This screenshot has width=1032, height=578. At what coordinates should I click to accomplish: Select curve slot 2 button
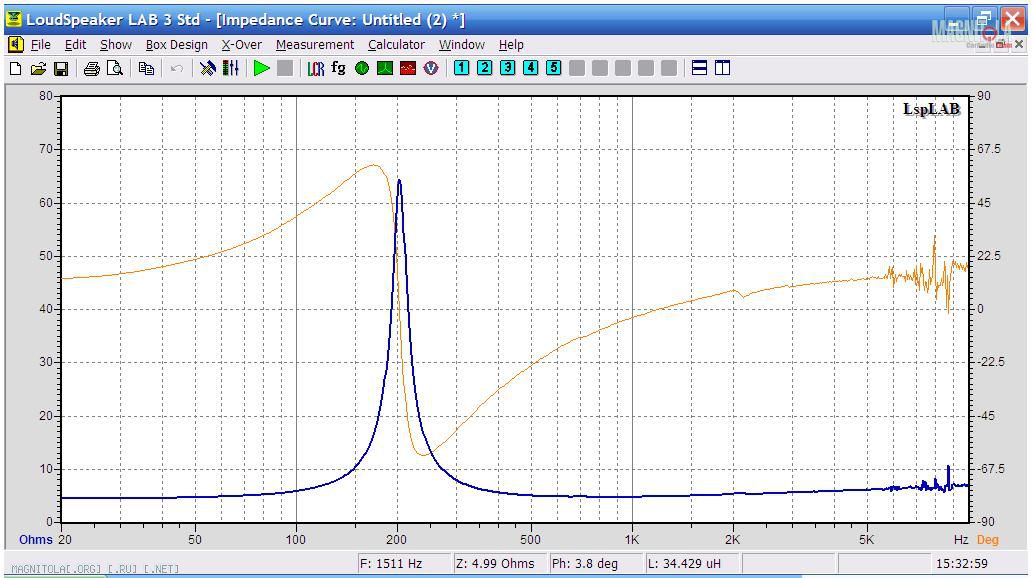tap(485, 68)
